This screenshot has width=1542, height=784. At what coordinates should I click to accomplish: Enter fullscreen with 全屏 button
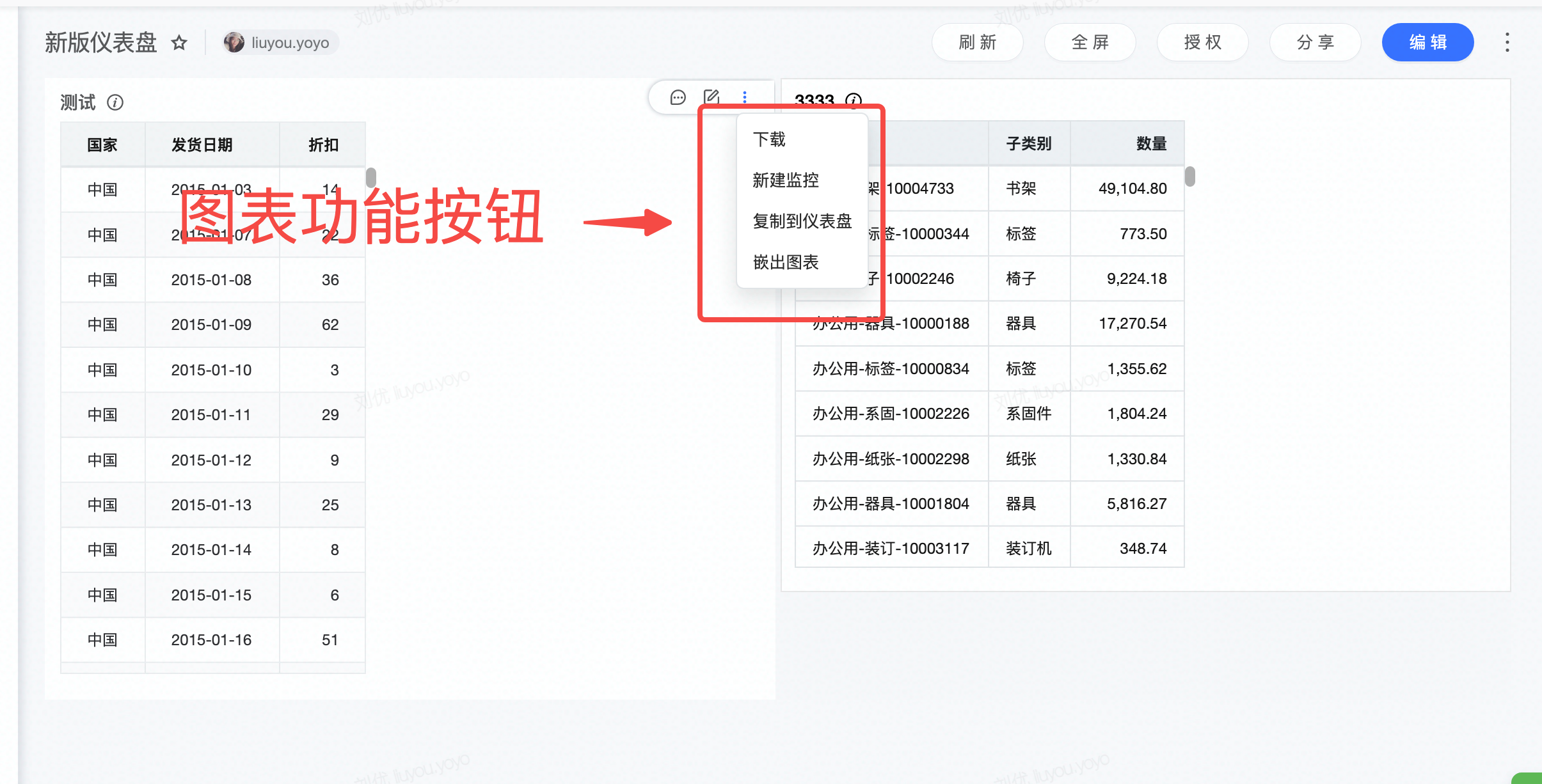click(x=1090, y=42)
